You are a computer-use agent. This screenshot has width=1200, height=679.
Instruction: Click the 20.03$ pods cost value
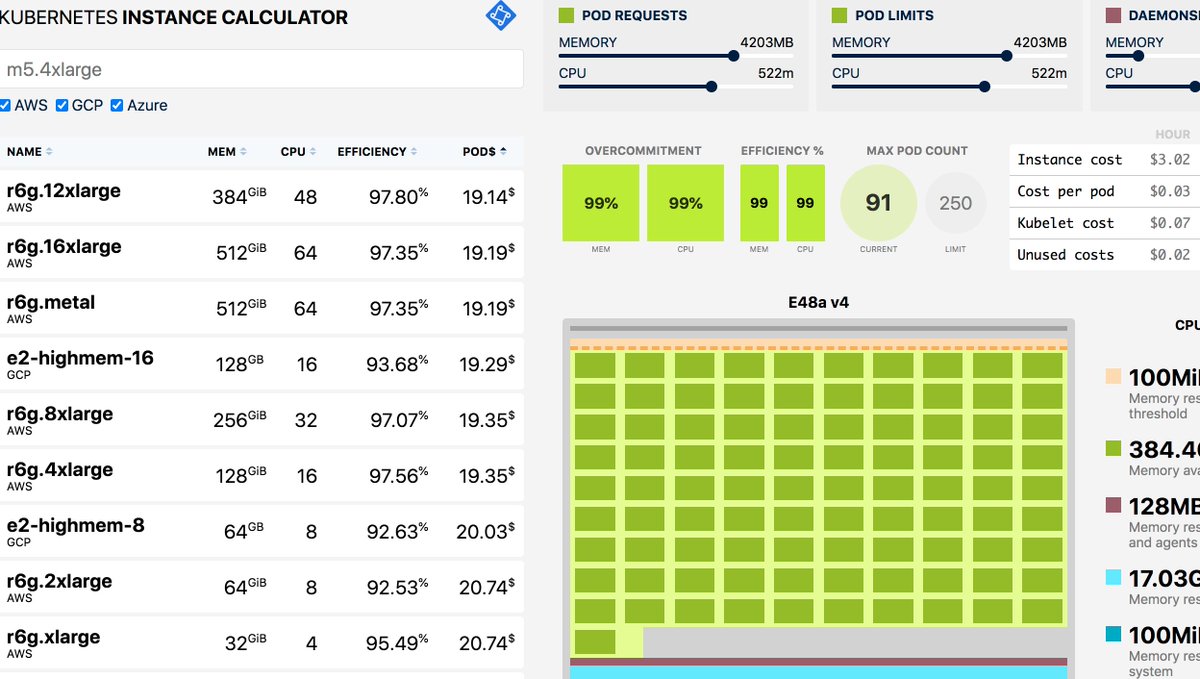click(486, 532)
